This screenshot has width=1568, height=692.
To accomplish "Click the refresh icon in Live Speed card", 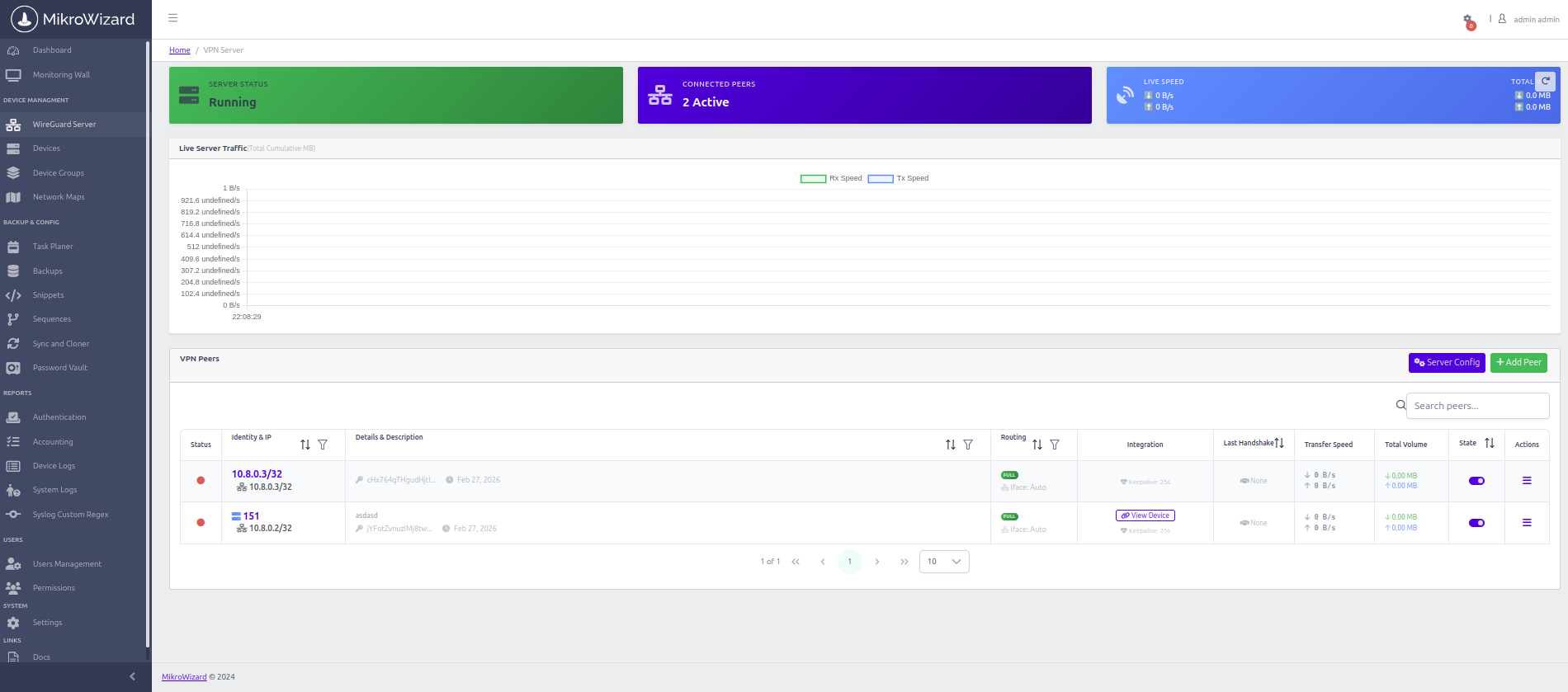I will (x=1545, y=81).
